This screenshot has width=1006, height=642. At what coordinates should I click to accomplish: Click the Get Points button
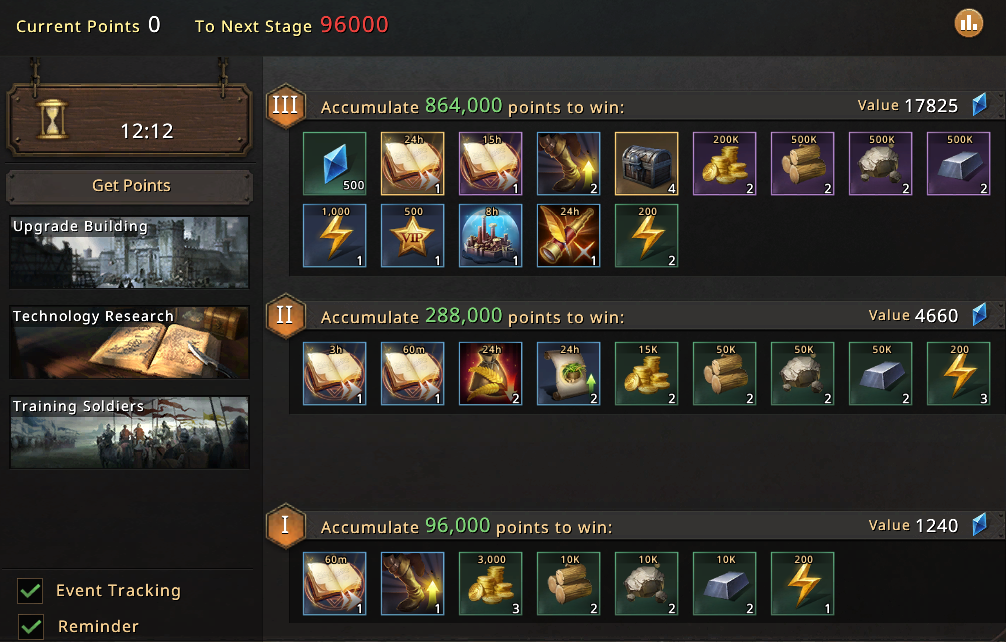[x=130, y=186]
